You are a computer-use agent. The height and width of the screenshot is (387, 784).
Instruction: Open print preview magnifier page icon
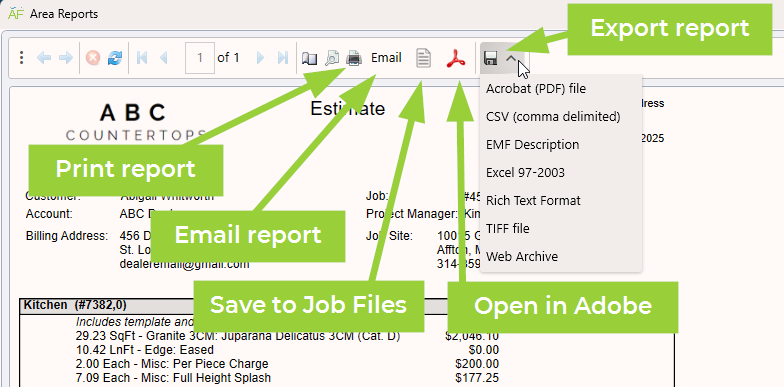tap(332, 58)
